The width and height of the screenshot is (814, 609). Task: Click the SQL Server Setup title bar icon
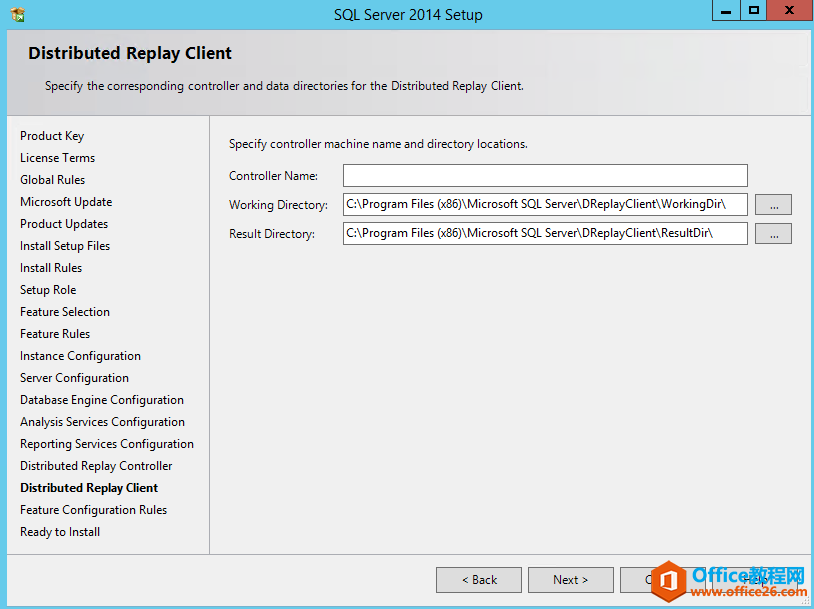click(18, 15)
